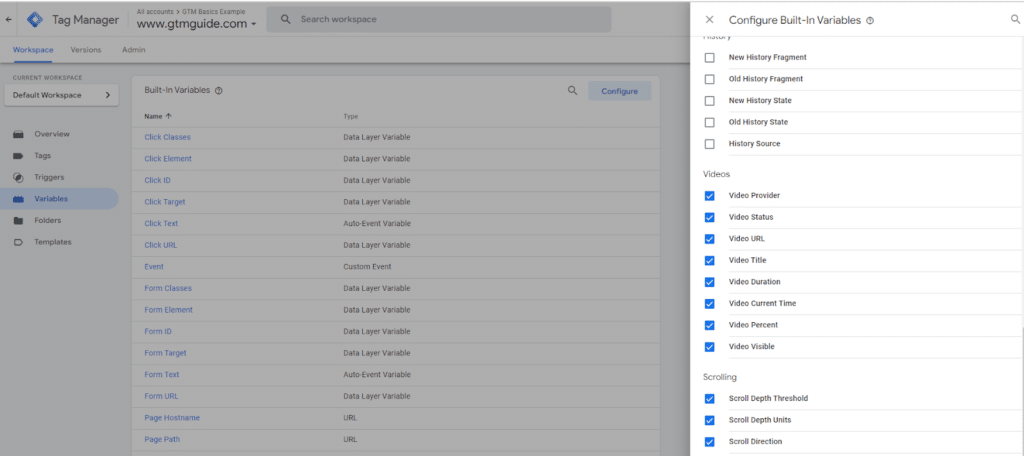The width and height of the screenshot is (1024, 456).
Task: Open the Event variable link
Action: pos(154,267)
